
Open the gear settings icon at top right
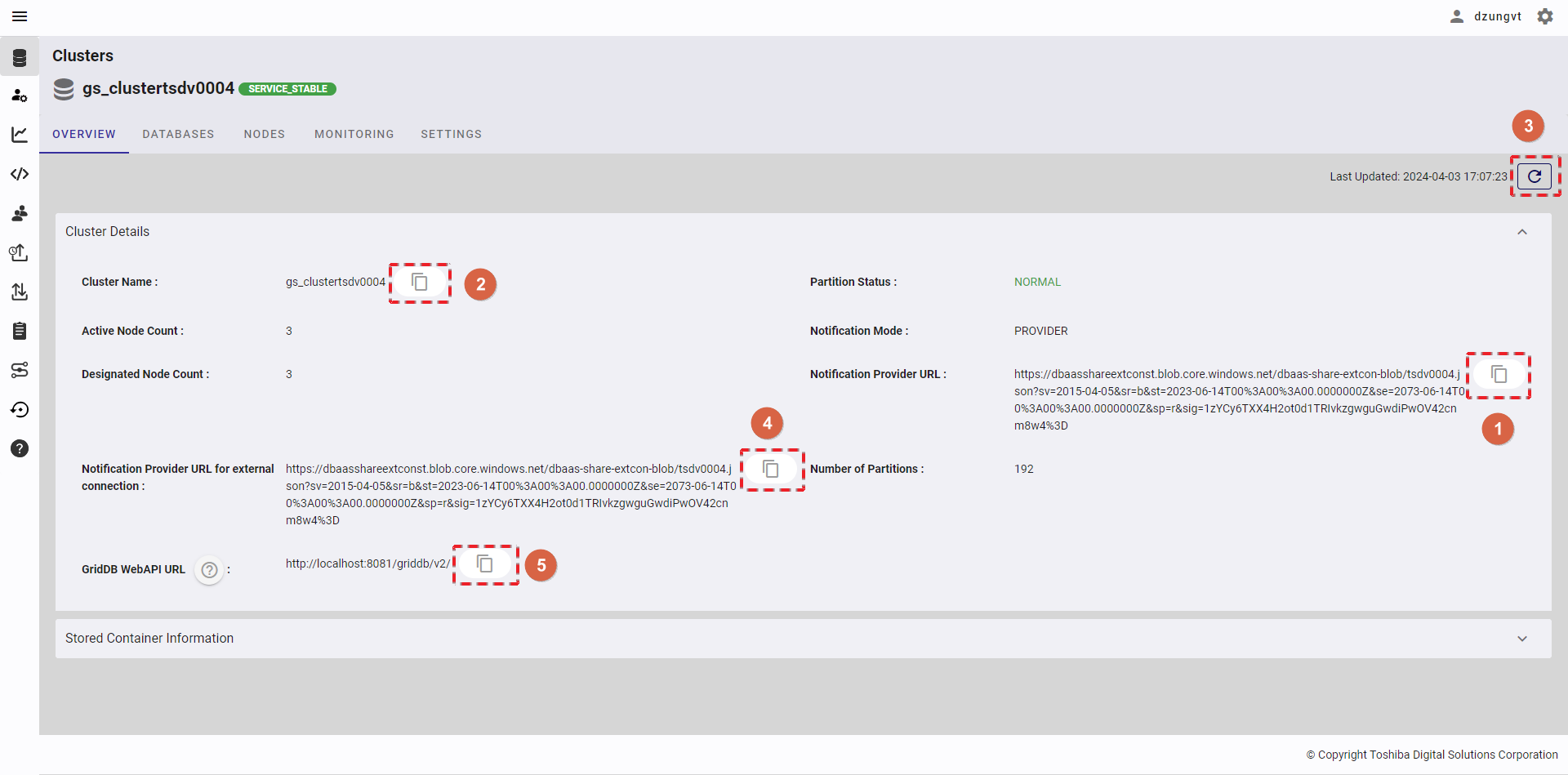[x=1545, y=16]
